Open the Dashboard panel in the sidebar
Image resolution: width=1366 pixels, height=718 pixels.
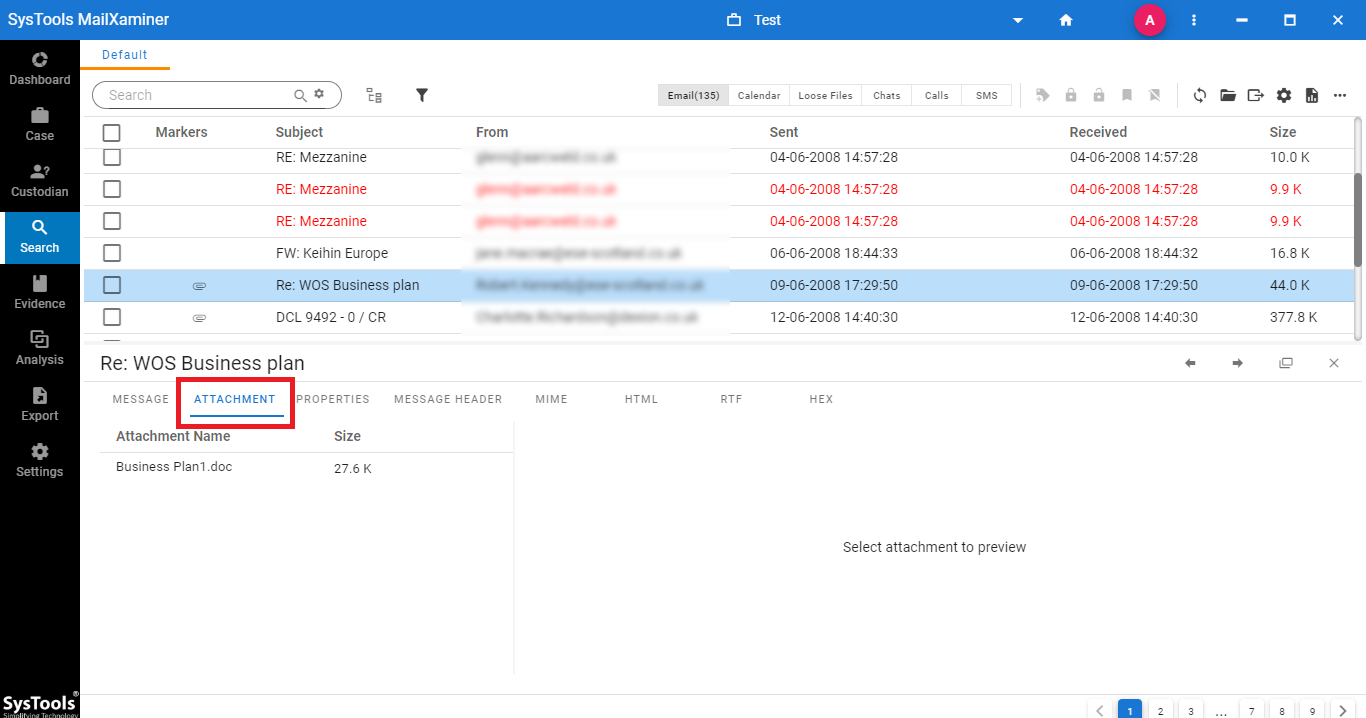(39, 67)
